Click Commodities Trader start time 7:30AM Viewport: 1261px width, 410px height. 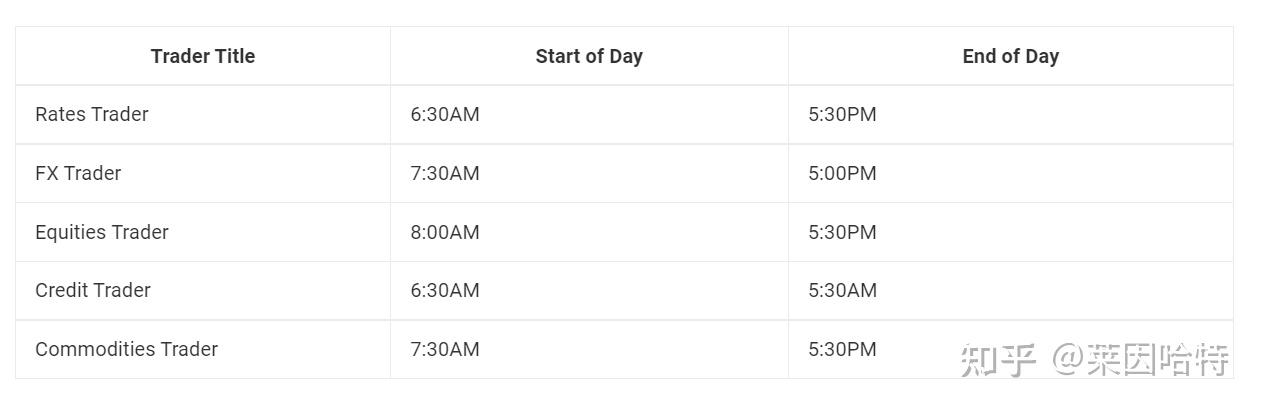pos(445,349)
